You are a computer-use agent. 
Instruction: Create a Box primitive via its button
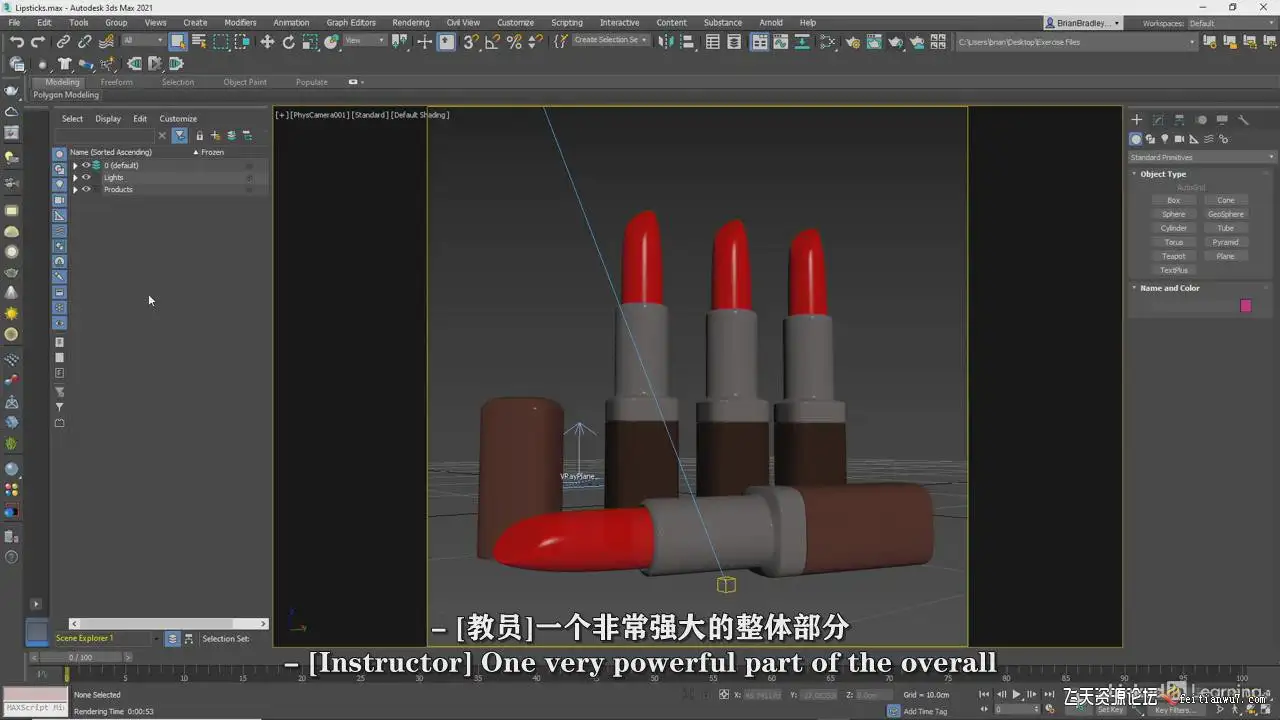tap(1174, 200)
